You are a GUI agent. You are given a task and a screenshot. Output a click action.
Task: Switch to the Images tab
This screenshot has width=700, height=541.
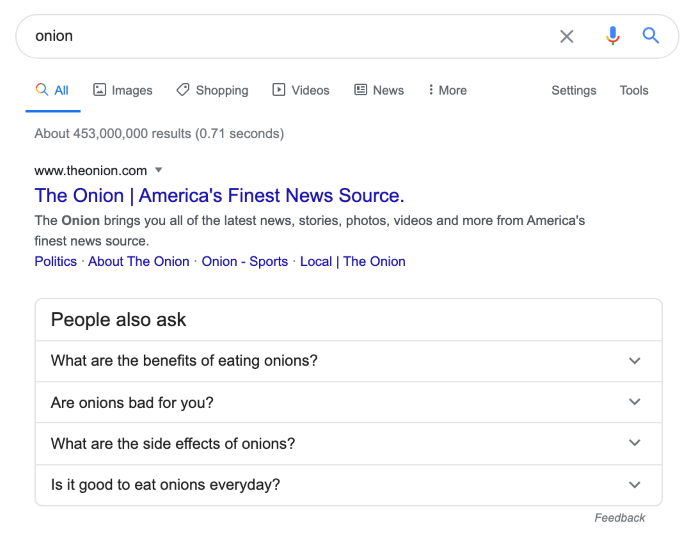[x=123, y=90]
